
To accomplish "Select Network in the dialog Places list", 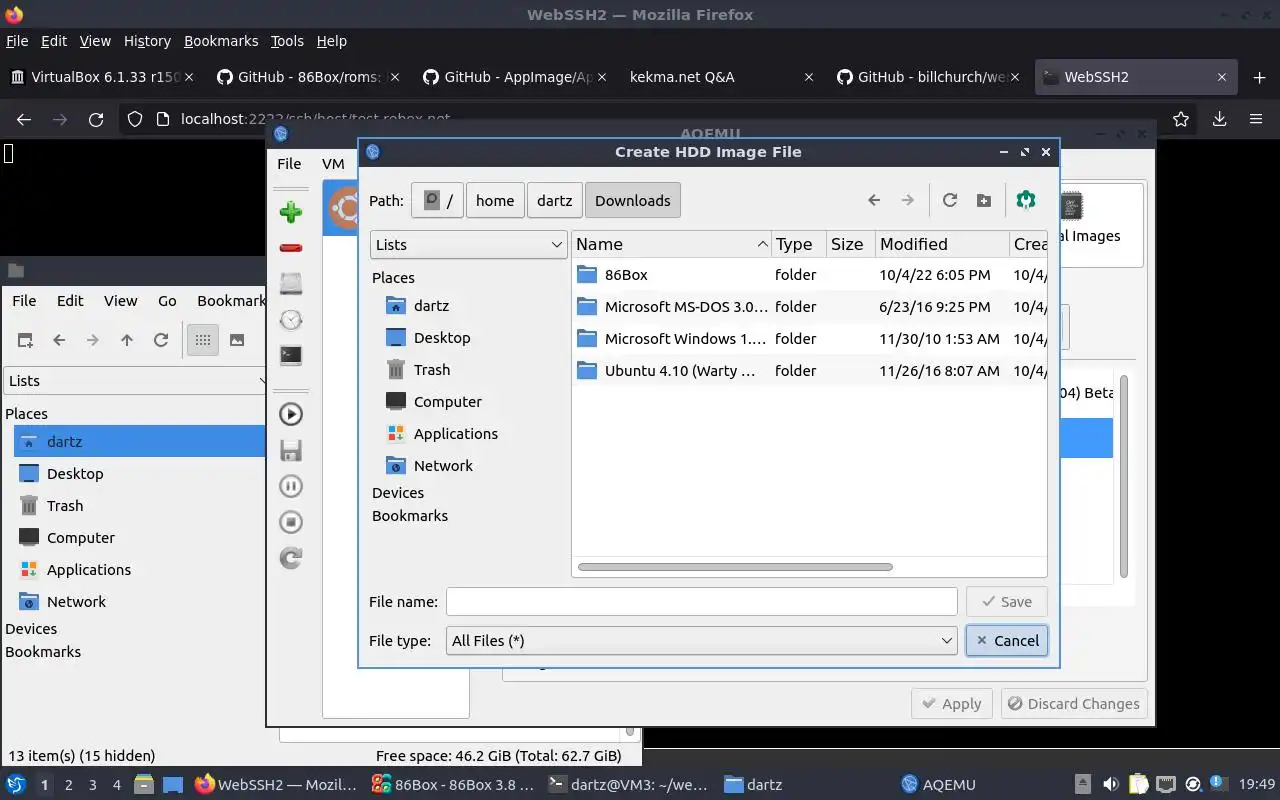I will pyautogui.click(x=443, y=465).
